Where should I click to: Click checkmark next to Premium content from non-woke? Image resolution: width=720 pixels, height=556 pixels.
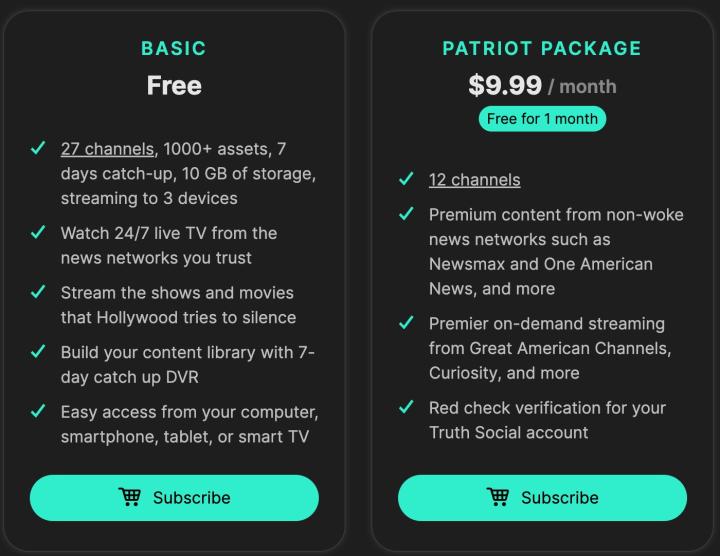tap(406, 213)
